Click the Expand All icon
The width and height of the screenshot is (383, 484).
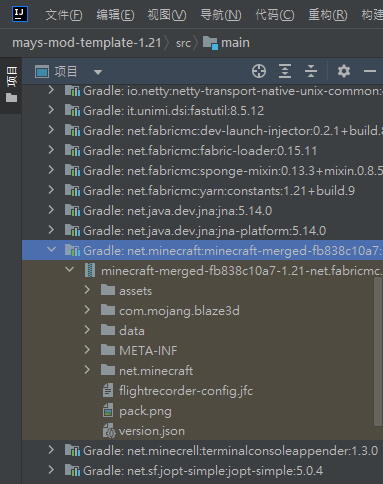(x=285, y=71)
